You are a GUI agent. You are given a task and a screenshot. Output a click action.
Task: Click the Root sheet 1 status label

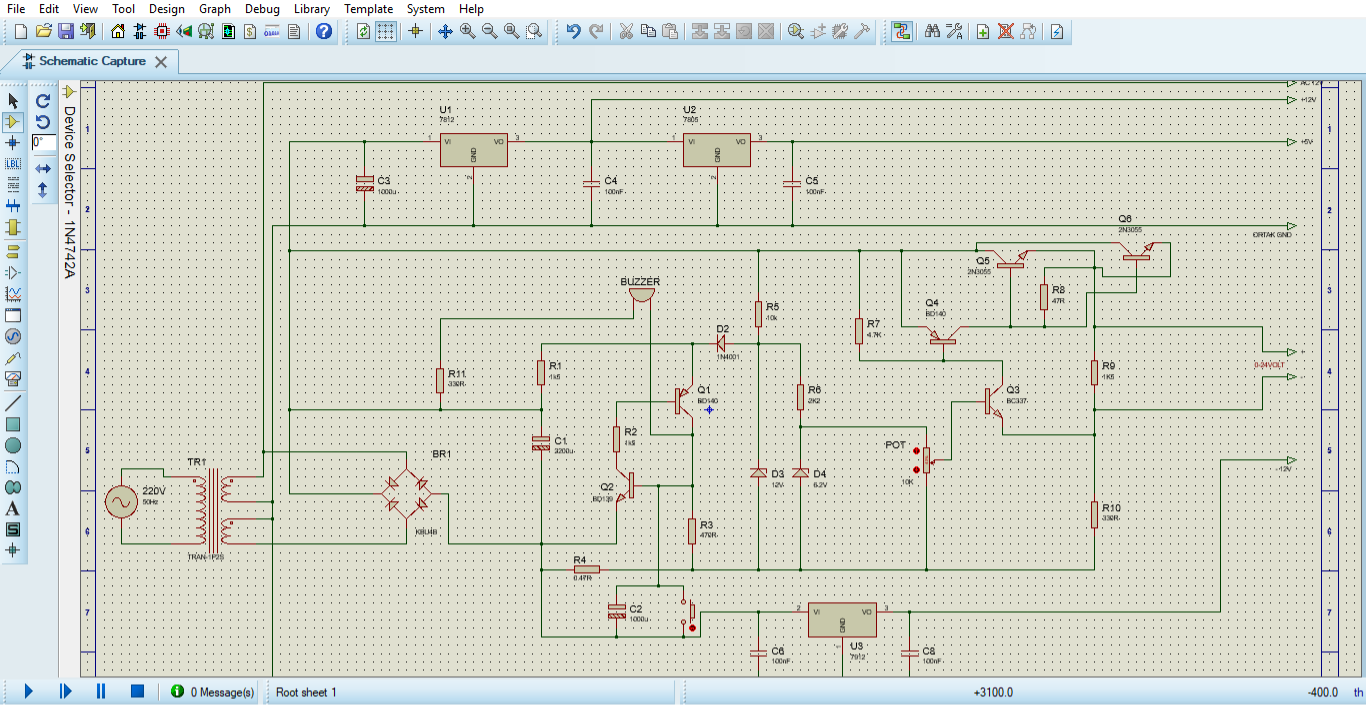click(x=306, y=692)
